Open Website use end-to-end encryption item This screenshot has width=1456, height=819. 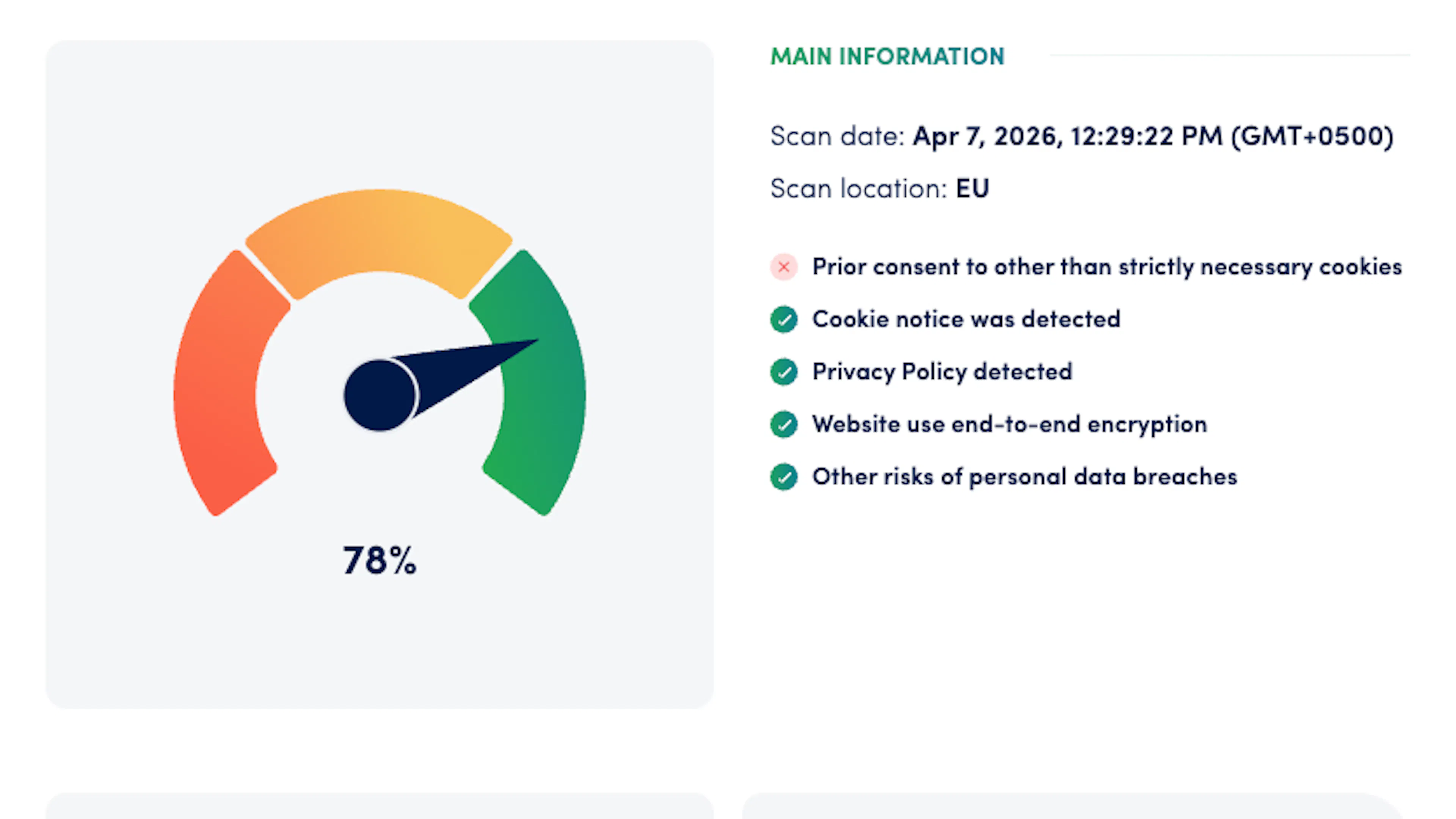1010,425
